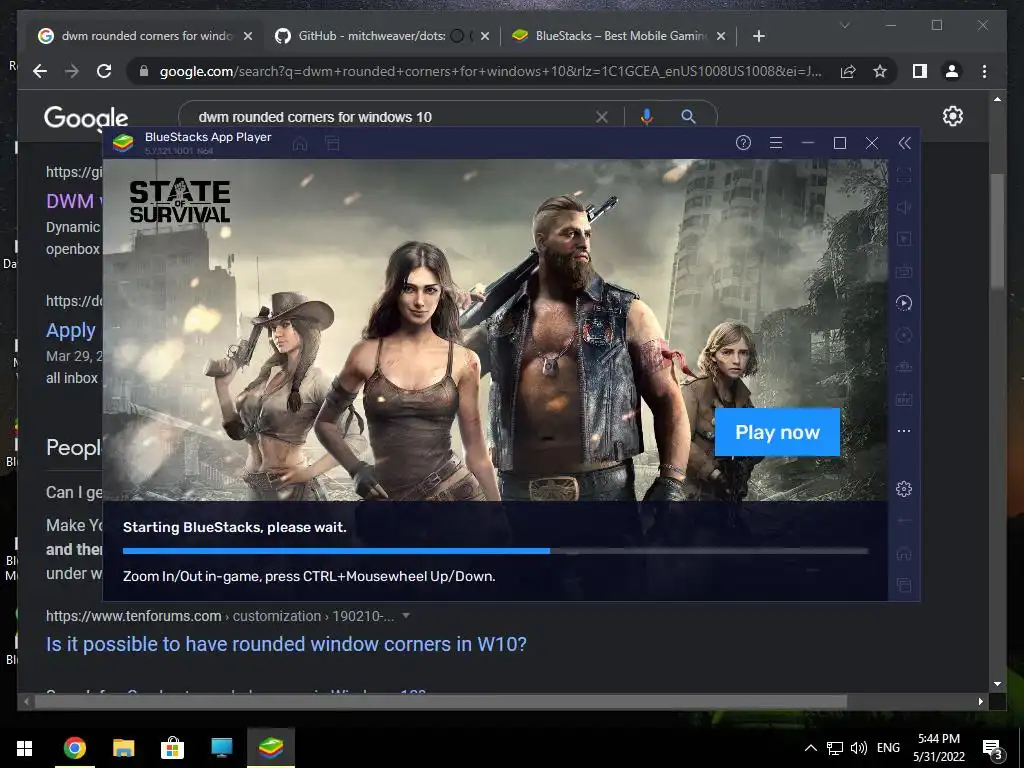This screenshot has height=768, width=1024.
Task: Open Chrome tab search dropdown arrow
Action: 844,25
